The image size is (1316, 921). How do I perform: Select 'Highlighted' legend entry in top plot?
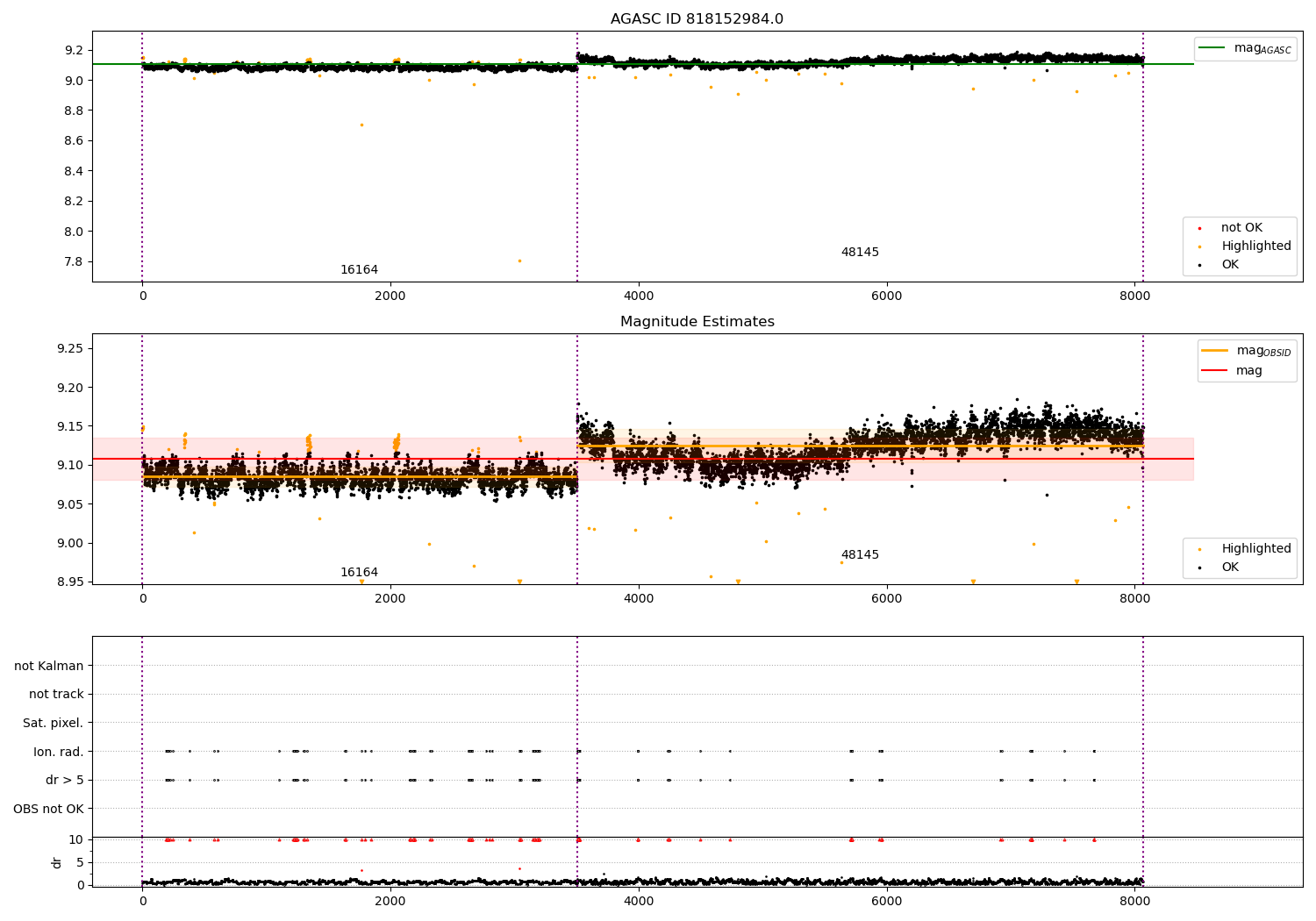1256,246
